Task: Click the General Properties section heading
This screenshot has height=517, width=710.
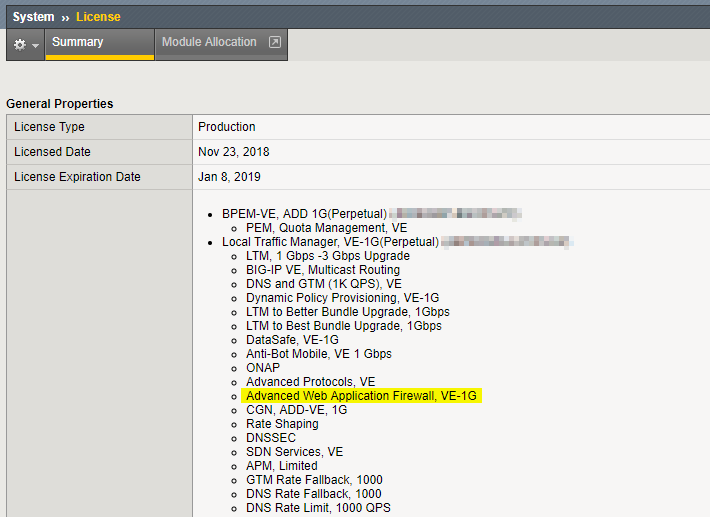Action: 60,104
